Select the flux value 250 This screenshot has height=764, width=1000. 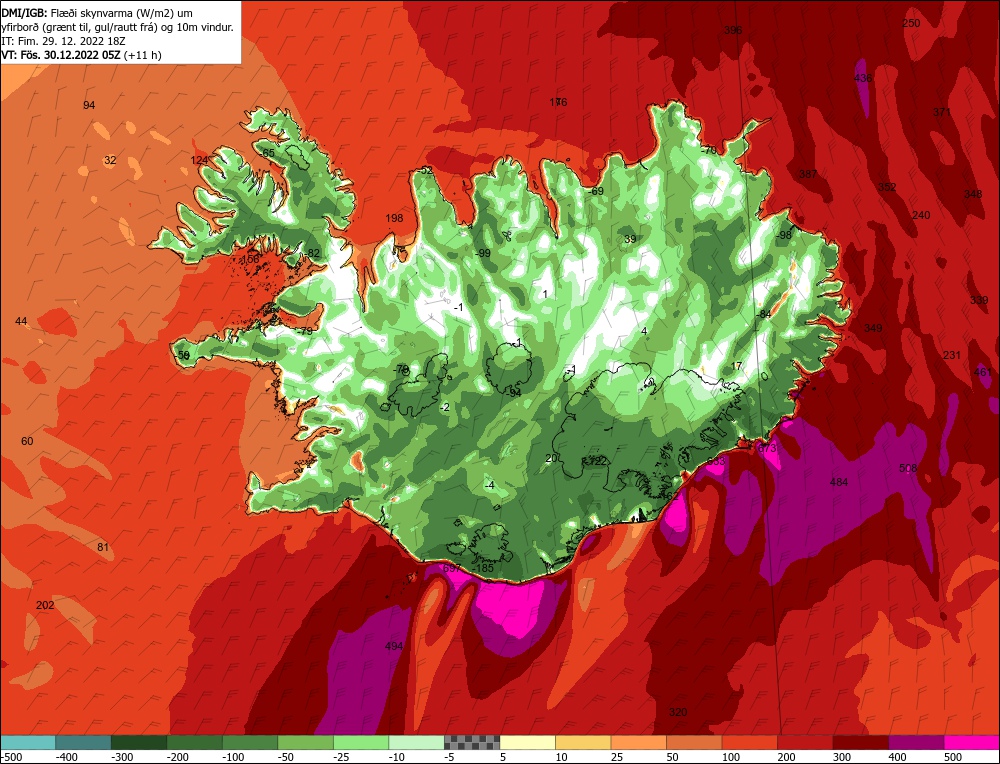click(x=911, y=24)
